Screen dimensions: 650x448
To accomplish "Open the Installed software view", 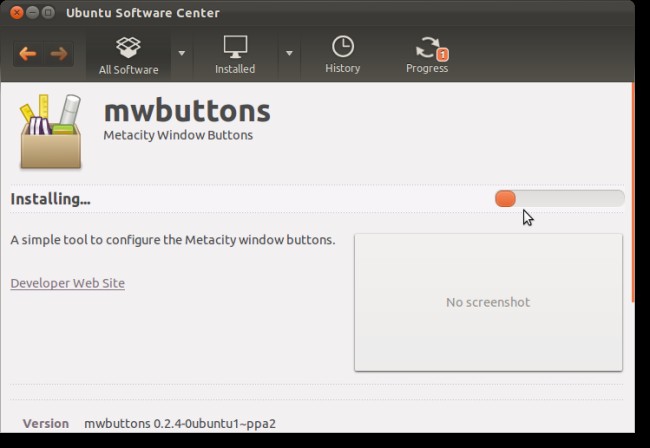I will pyautogui.click(x=235, y=56).
